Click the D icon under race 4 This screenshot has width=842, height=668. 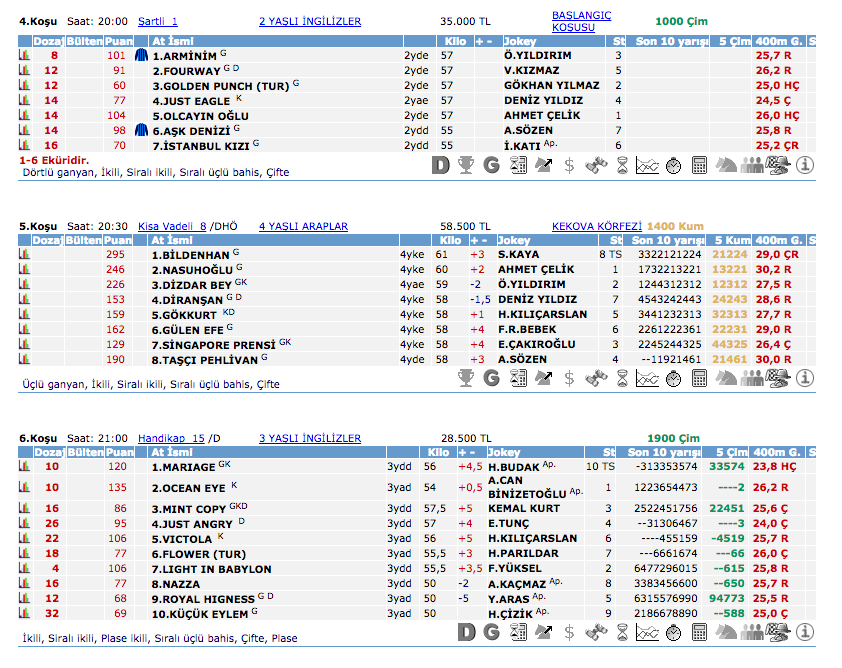(x=441, y=165)
